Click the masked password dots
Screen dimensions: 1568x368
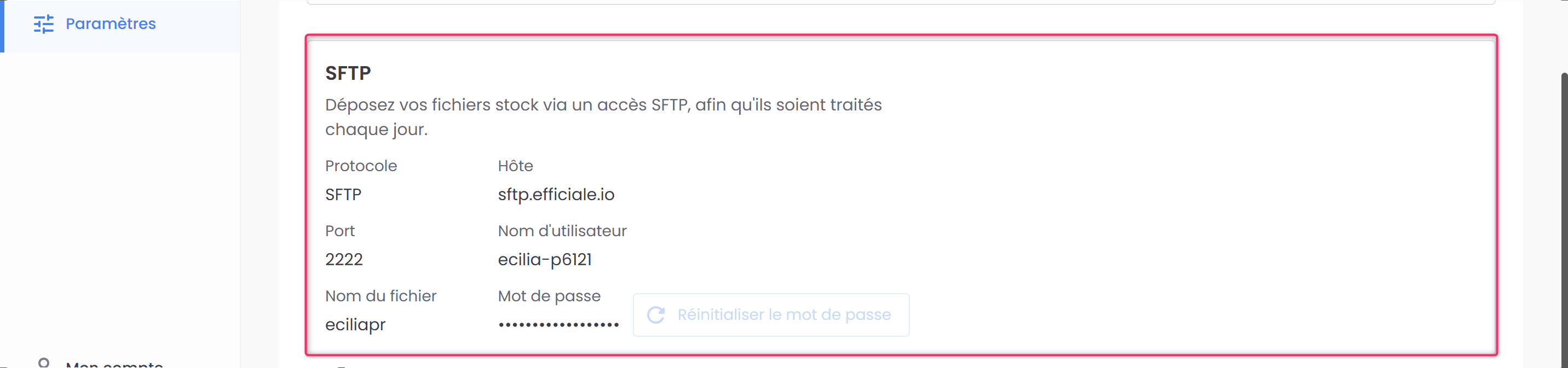[x=558, y=325]
